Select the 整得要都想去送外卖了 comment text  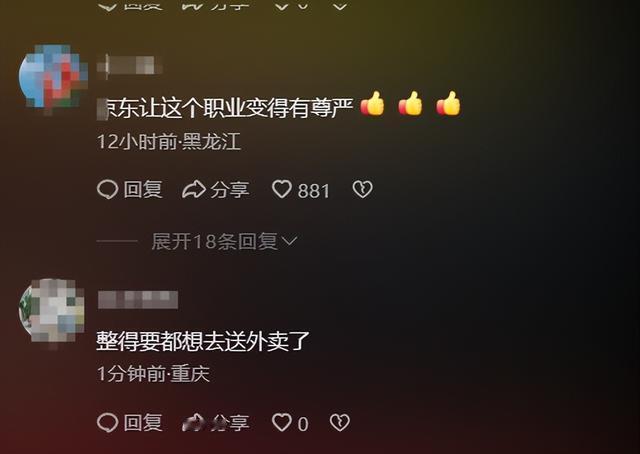[x=203, y=341]
